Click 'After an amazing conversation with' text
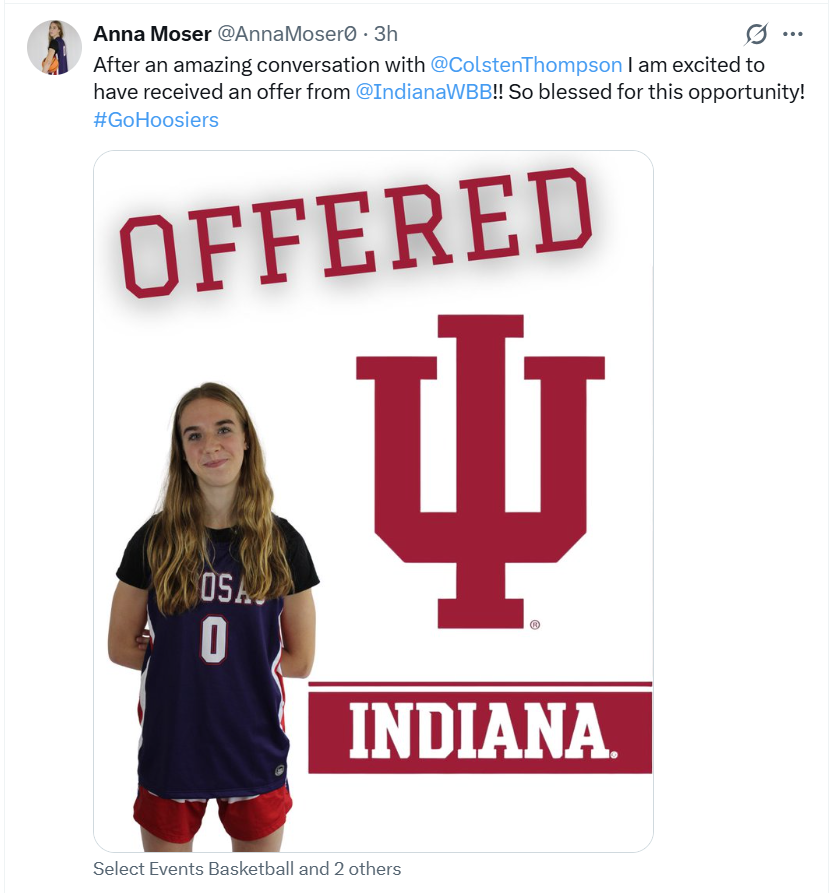 259,65
